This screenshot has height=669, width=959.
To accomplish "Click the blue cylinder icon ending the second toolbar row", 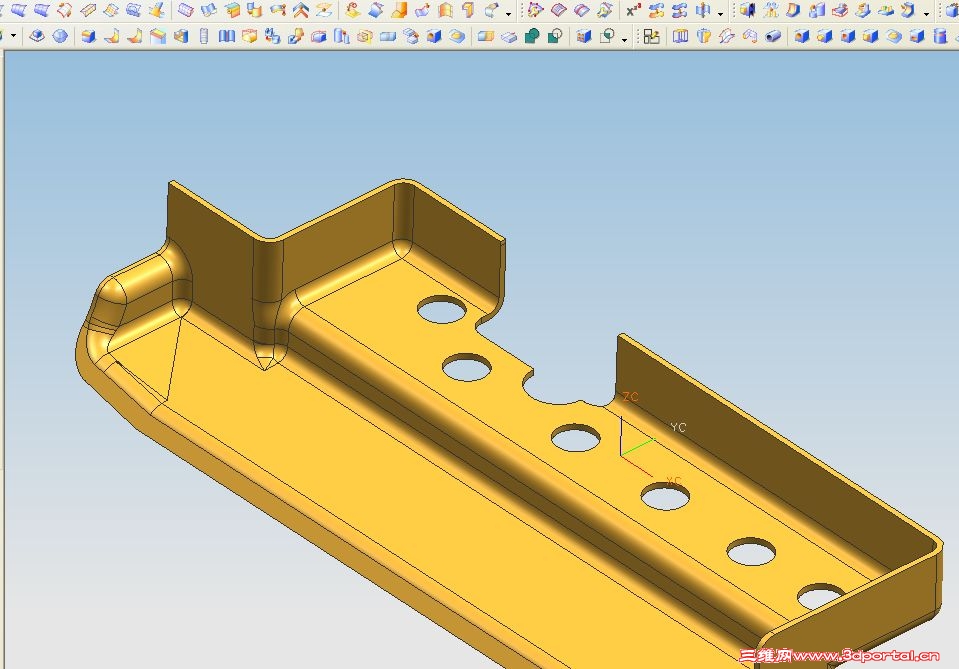I will point(939,36).
